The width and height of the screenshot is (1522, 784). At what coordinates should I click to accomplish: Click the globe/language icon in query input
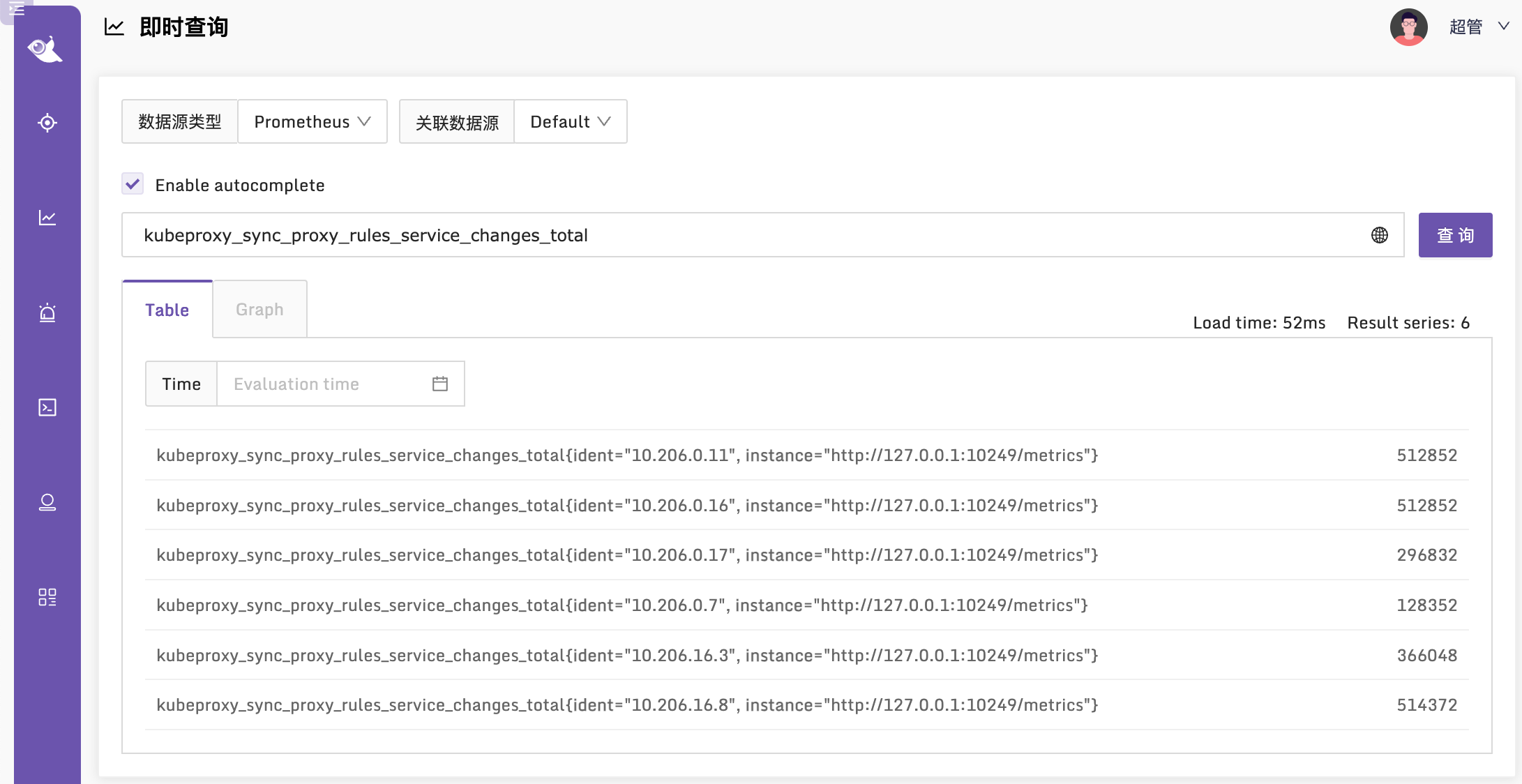(1380, 234)
